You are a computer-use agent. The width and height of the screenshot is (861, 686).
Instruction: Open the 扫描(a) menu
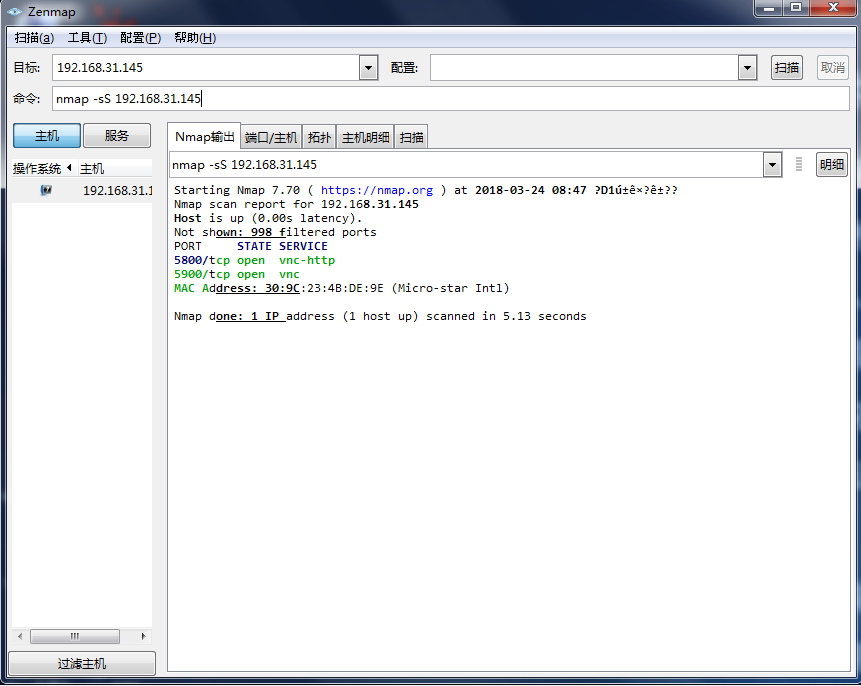pos(34,38)
